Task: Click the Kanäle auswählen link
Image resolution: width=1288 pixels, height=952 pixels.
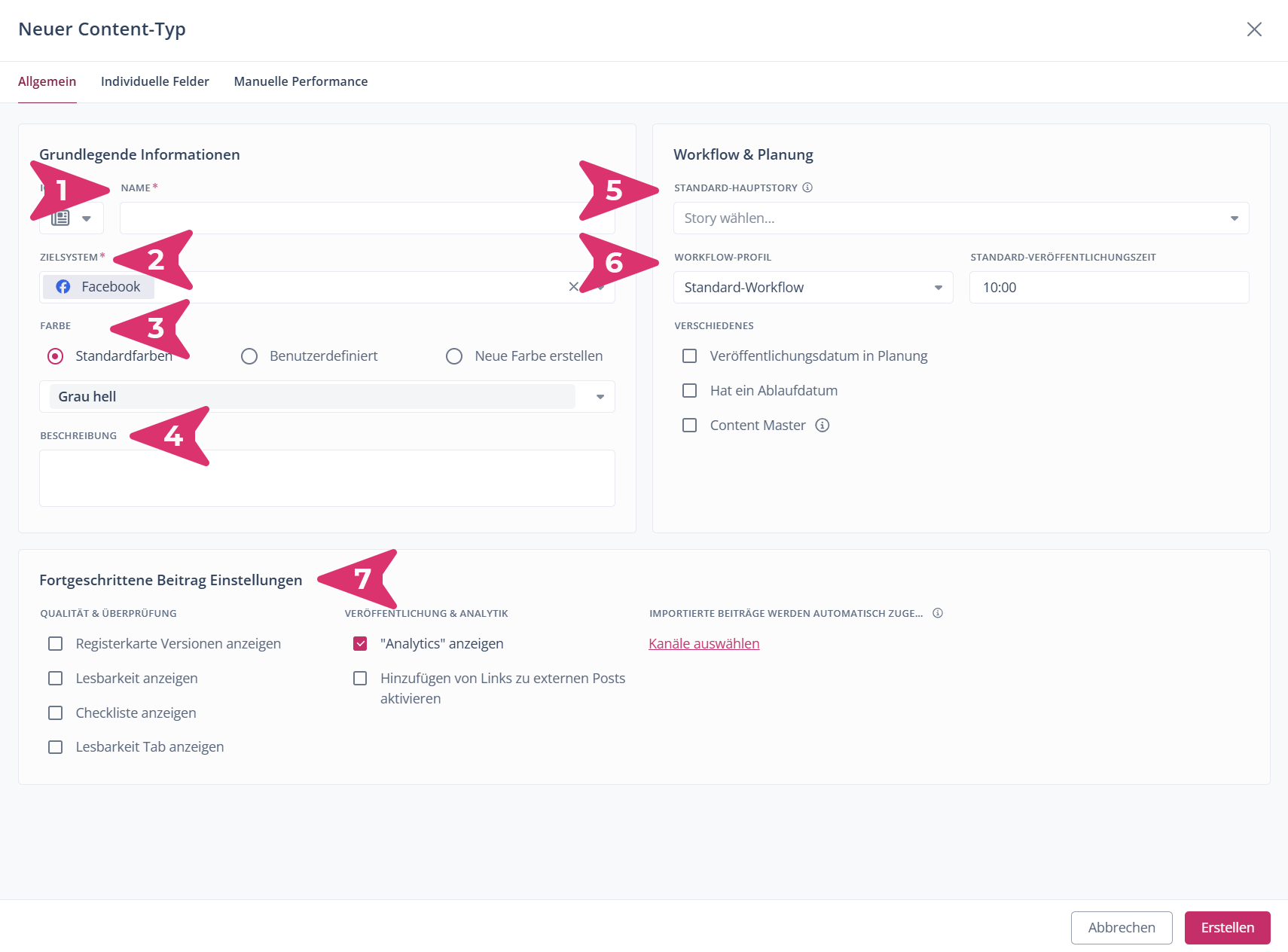Action: (x=704, y=644)
